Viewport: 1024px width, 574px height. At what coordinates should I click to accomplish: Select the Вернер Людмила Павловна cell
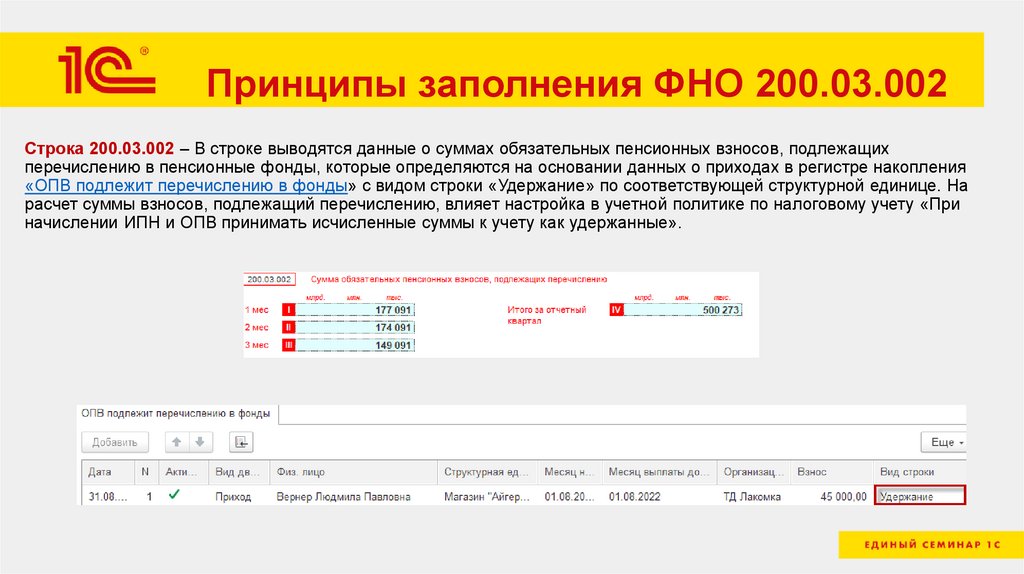tap(353, 496)
